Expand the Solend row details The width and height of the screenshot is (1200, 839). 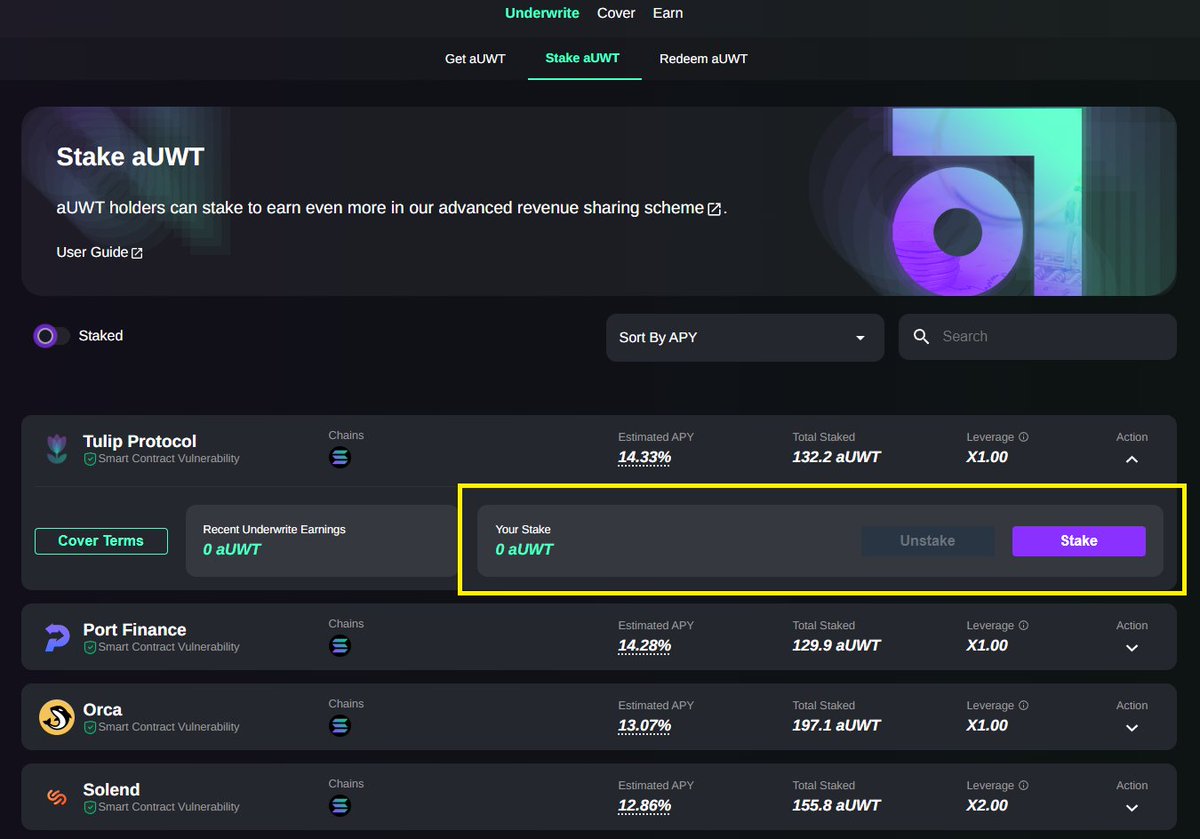(x=1131, y=806)
